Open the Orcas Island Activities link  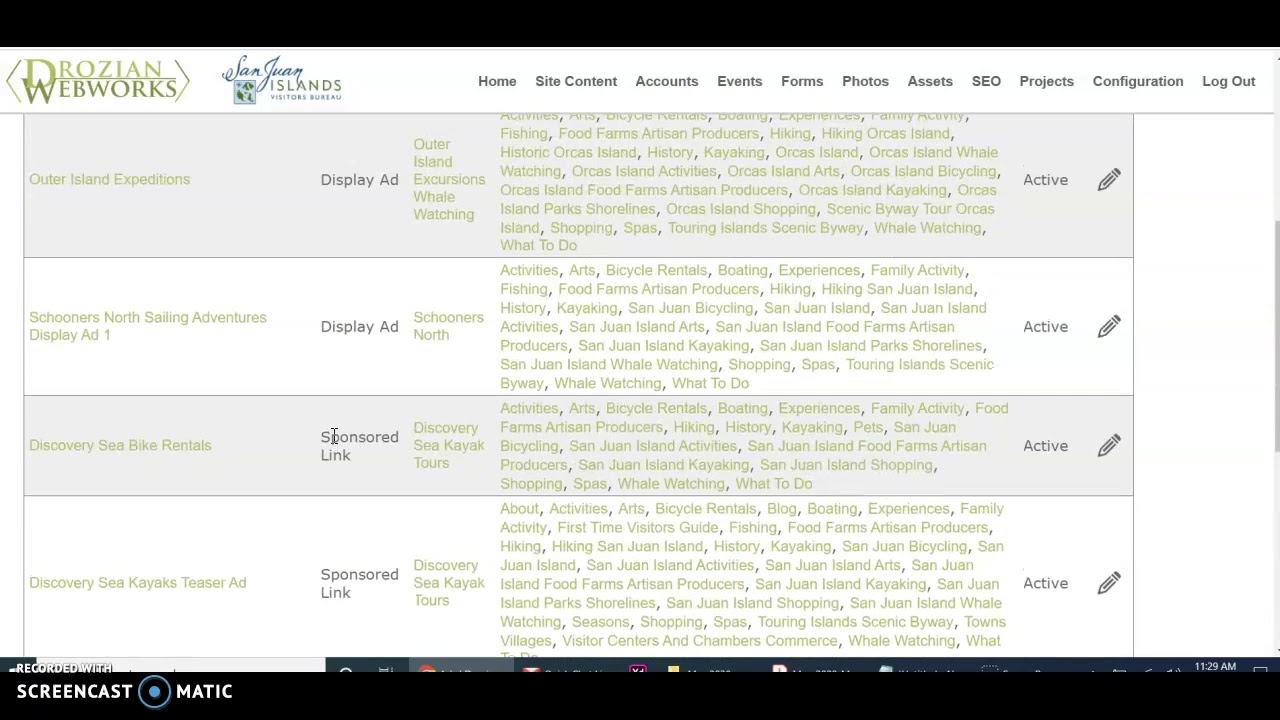point(644,171)
